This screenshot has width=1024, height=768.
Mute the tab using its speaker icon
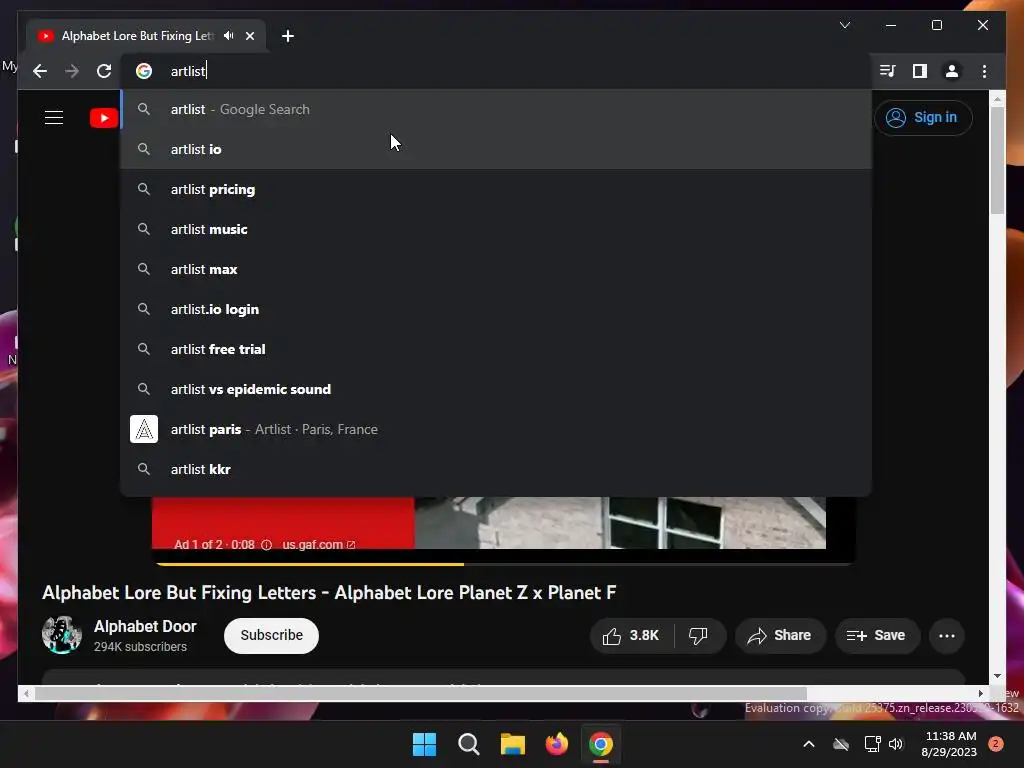pyautogui.click(x=229, y=36)
